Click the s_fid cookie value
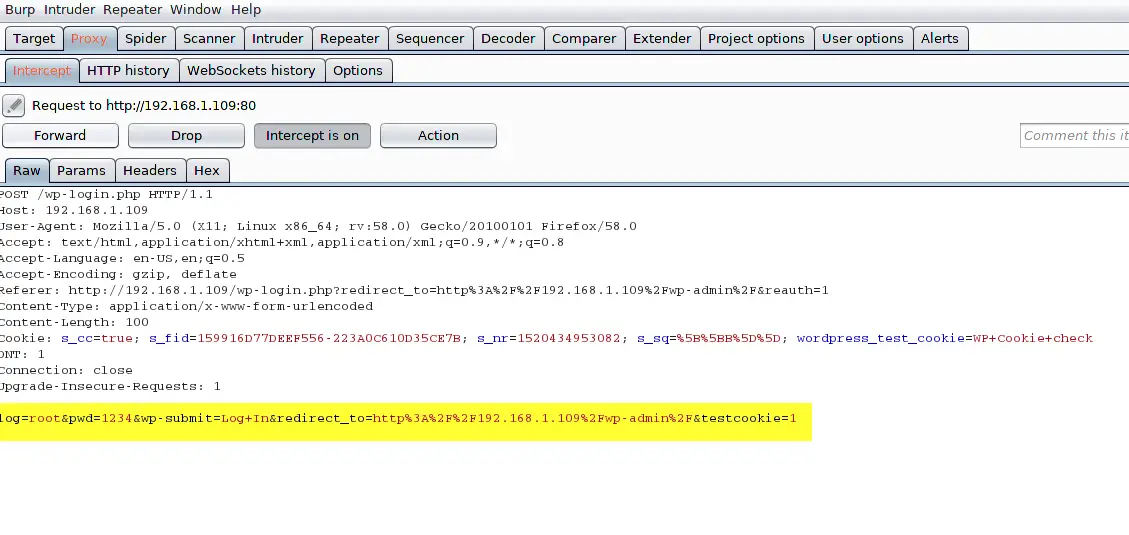This screenshot has width=1129, height=535. point(329,338)
